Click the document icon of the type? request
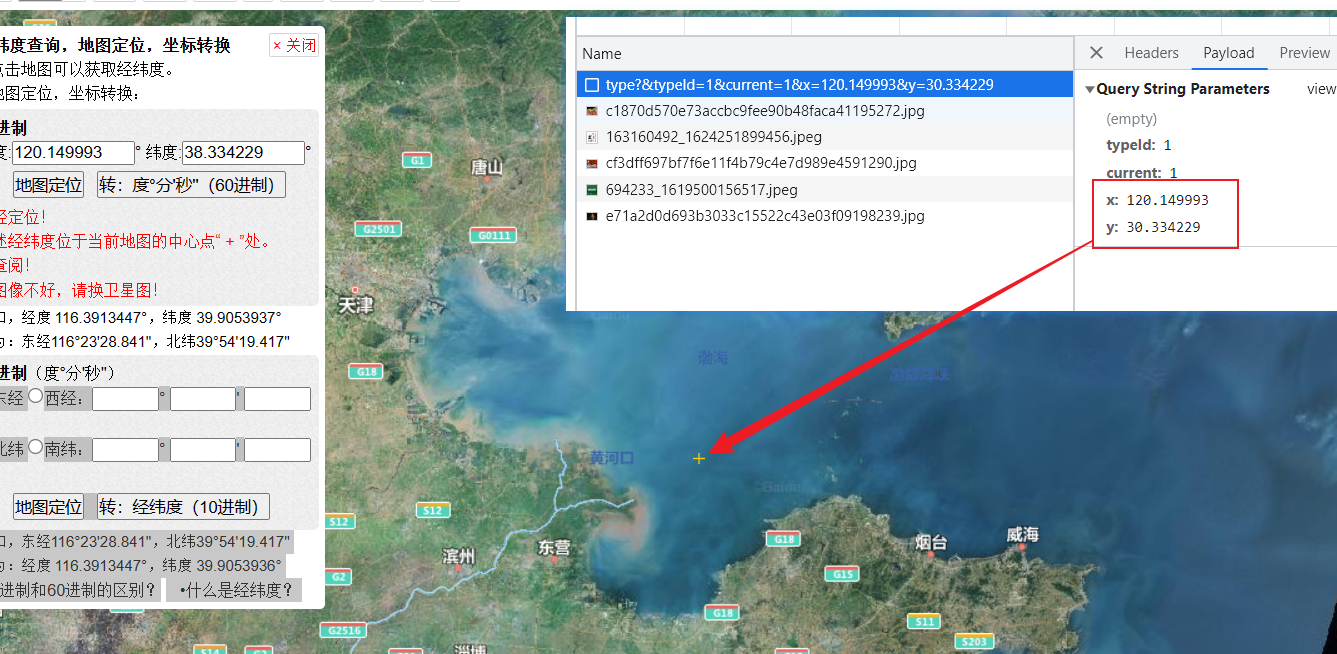Viewport: 1337px width, 654px height. (x=592, y=85)
